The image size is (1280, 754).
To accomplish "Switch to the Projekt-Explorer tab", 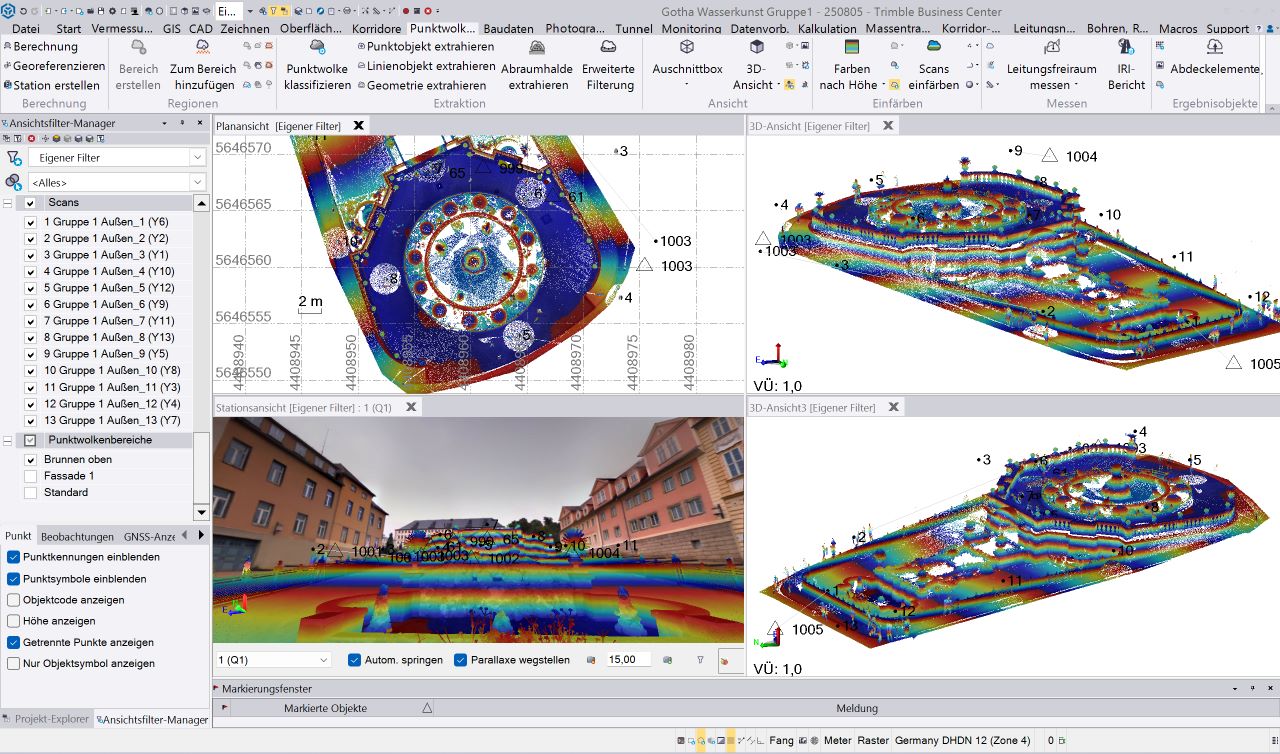I will (51, 719).
